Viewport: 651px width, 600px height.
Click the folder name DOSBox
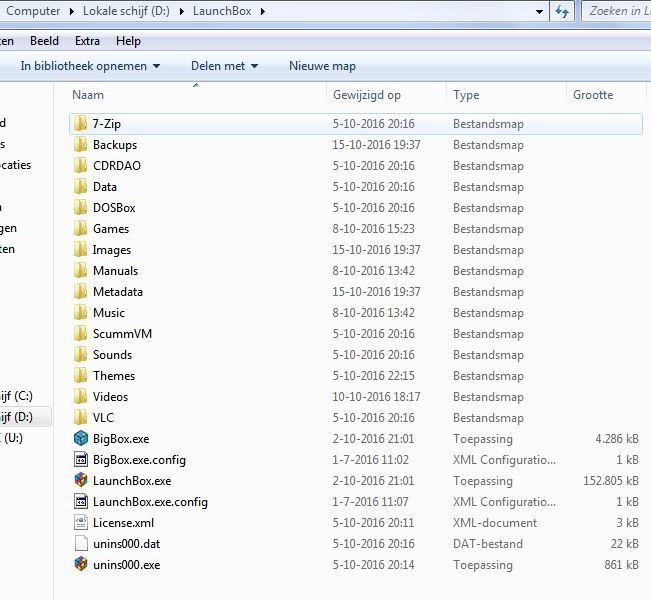click(x=114, y=208)
